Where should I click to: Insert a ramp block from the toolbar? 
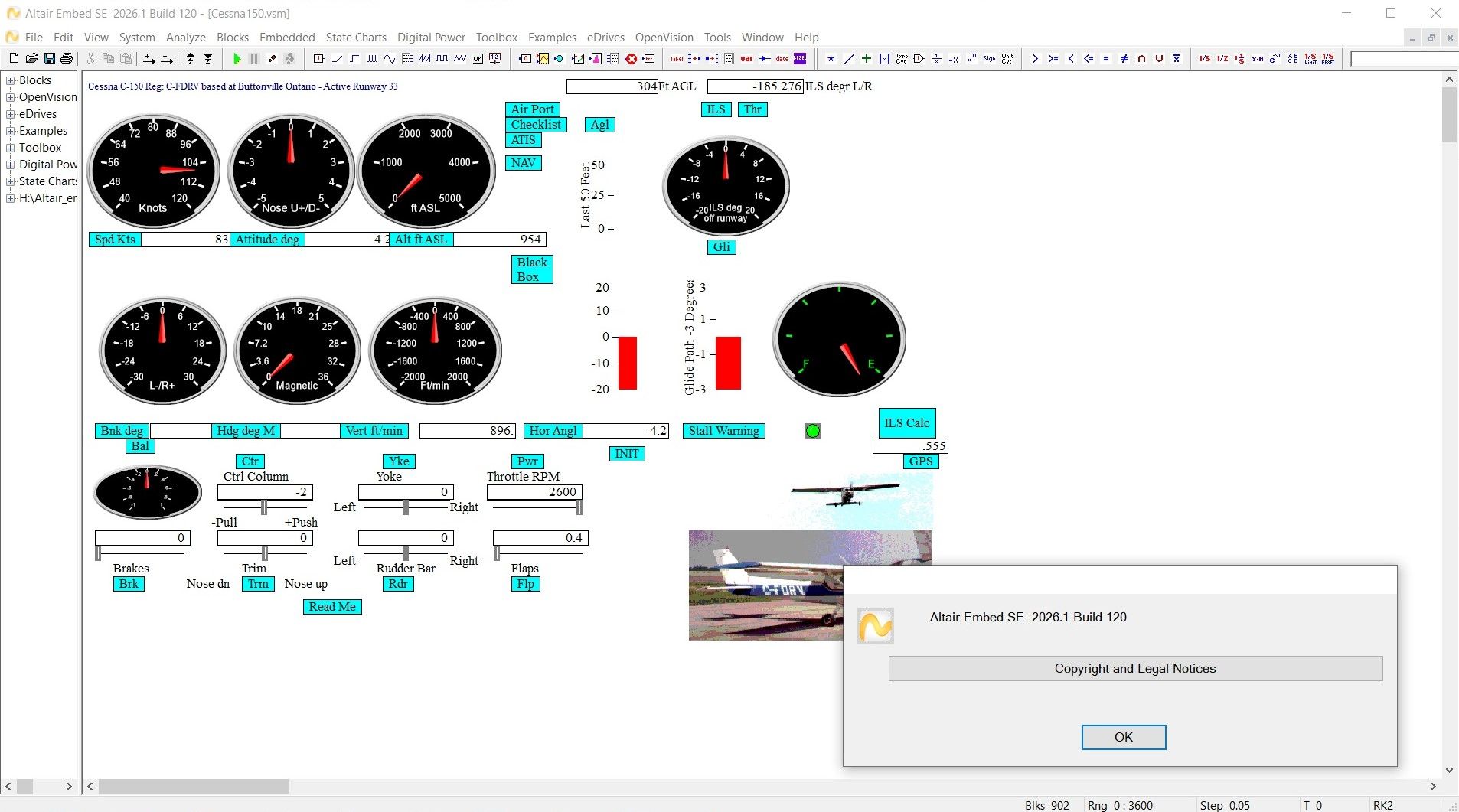click(337, 58)
